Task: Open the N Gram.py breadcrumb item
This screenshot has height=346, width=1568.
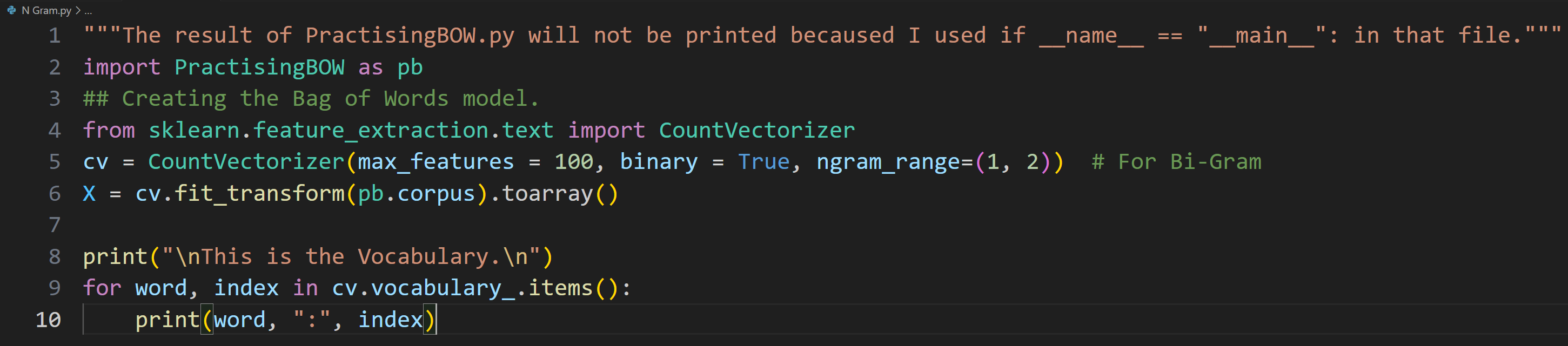Action: click(x=46, y=10)
